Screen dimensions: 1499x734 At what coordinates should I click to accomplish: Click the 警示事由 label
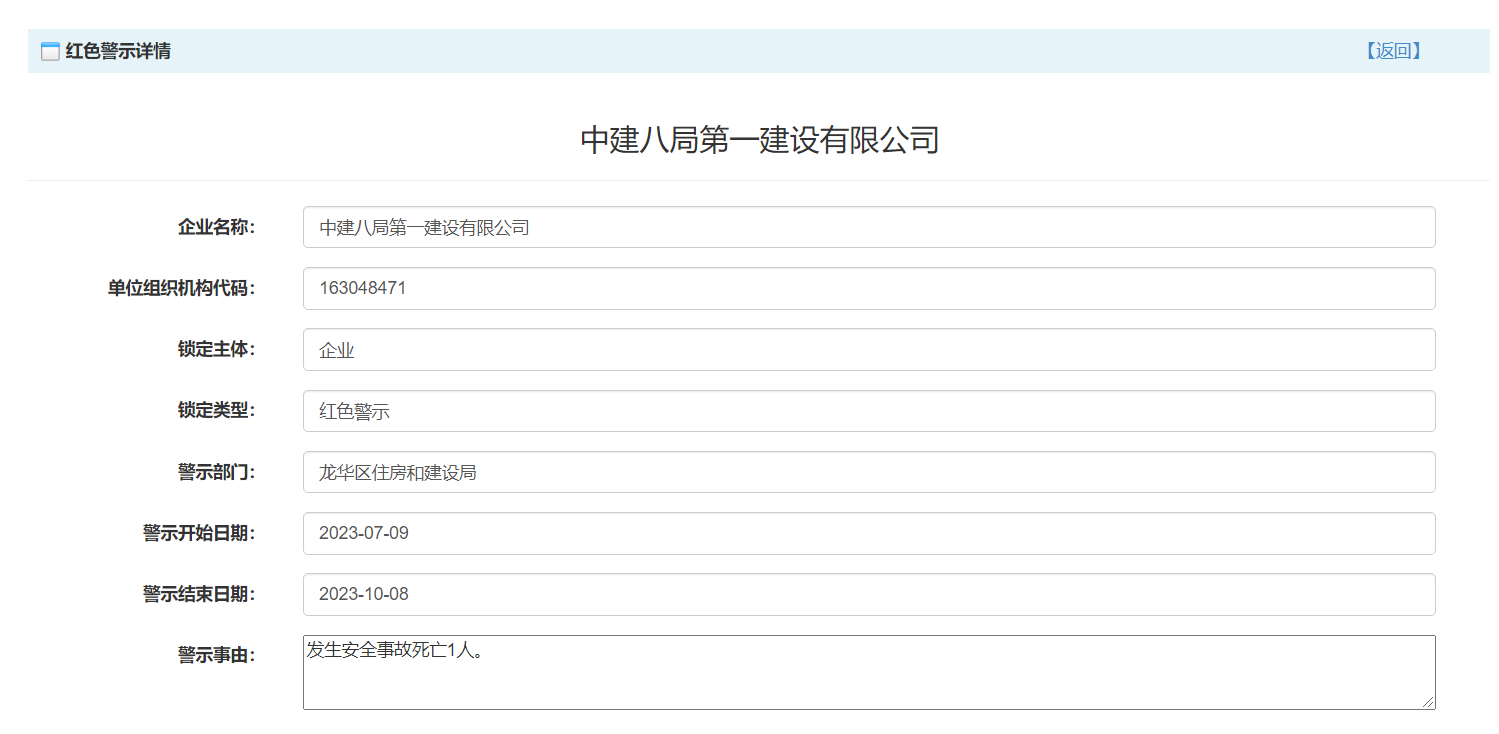[216, 655]
